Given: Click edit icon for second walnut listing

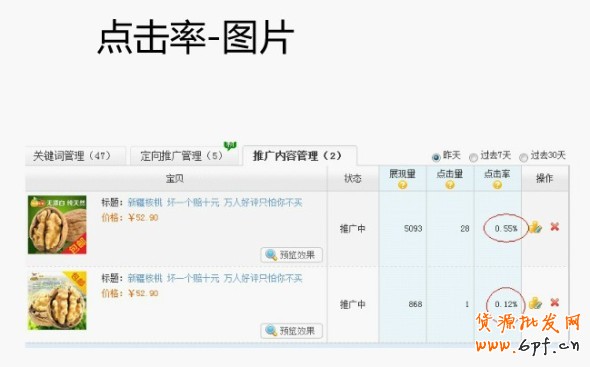Looking at the screenshot, I should [535, 303].
